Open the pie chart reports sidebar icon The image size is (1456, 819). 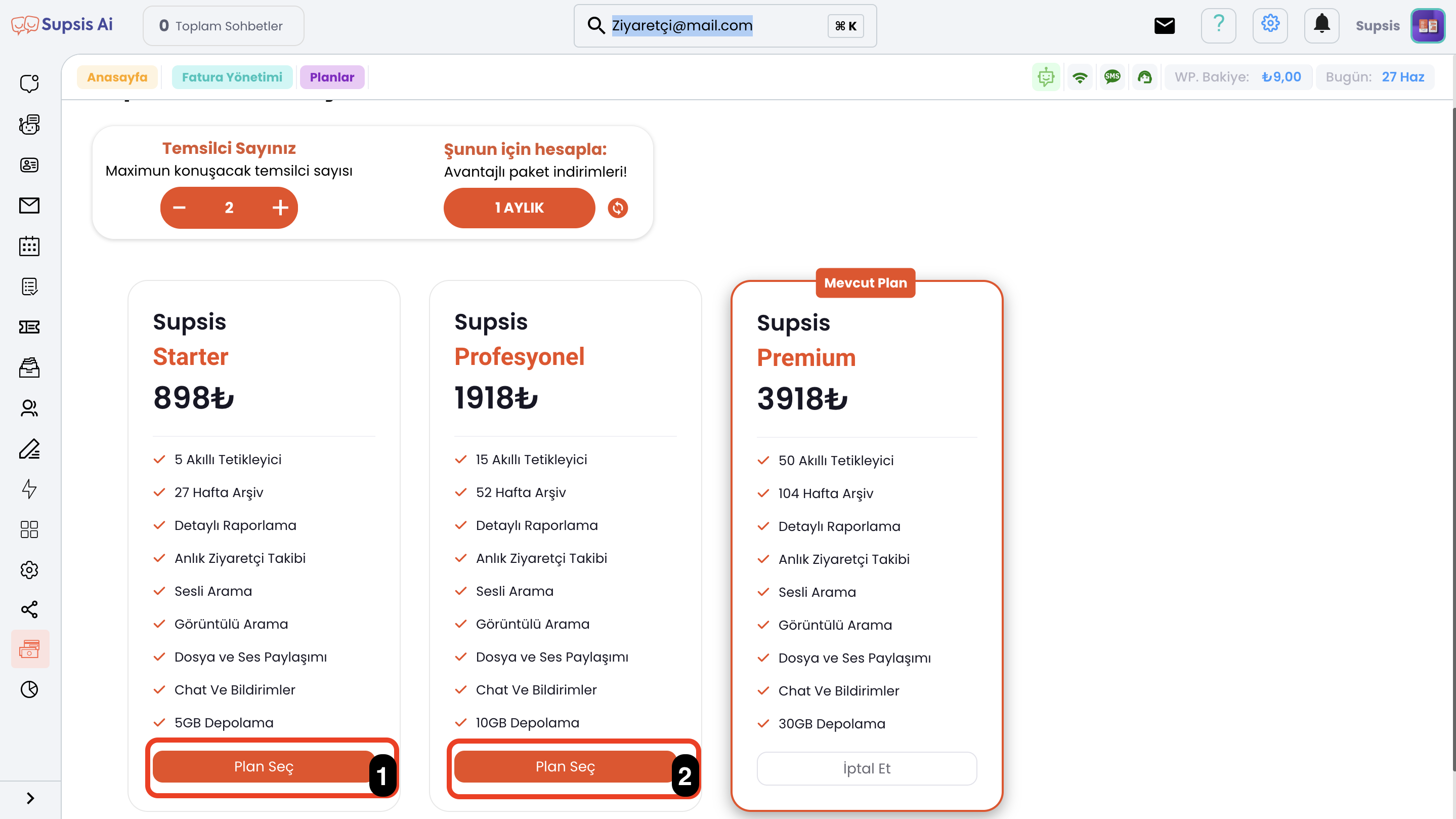pyautogui.click(x=29, y=689)
